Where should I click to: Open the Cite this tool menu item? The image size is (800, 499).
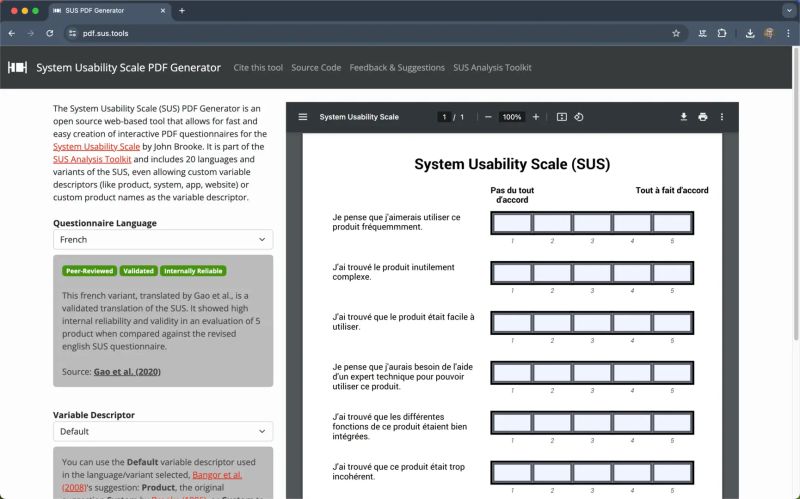tap(258, 67)
